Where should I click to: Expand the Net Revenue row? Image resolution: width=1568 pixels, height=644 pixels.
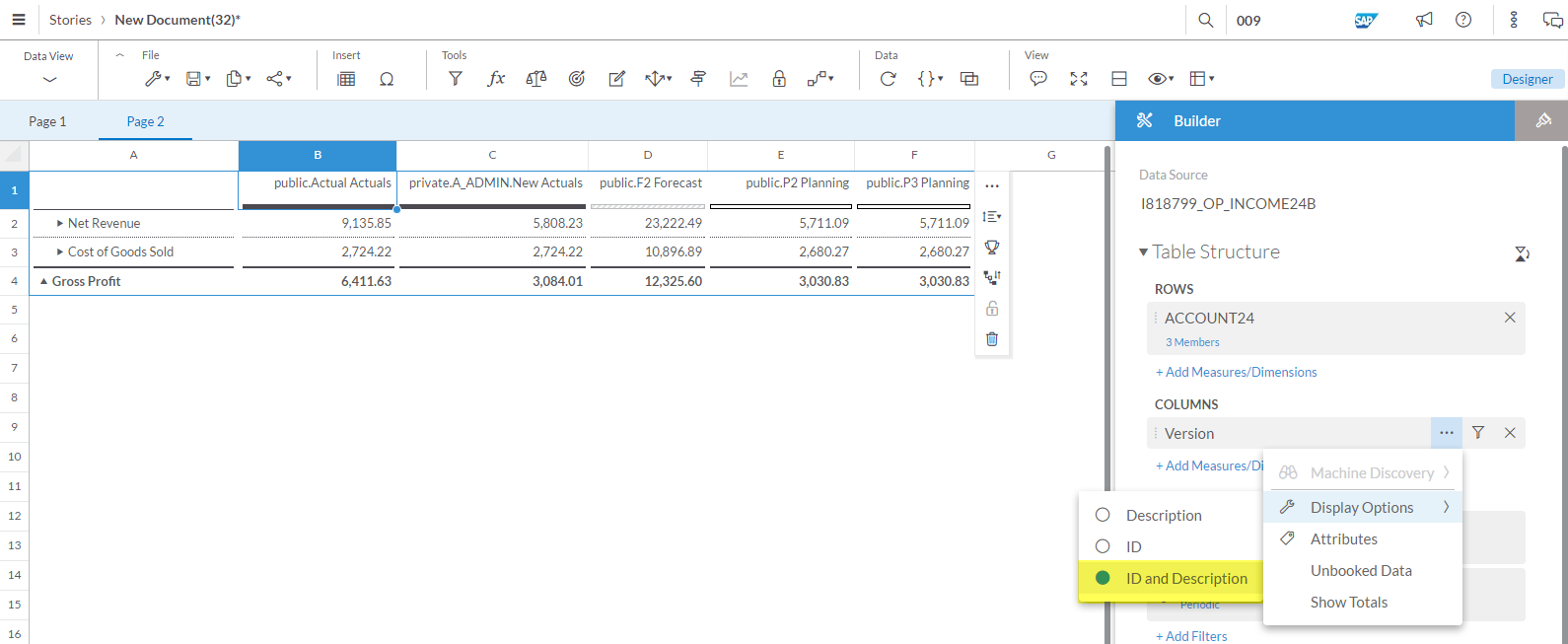[60, 224]
